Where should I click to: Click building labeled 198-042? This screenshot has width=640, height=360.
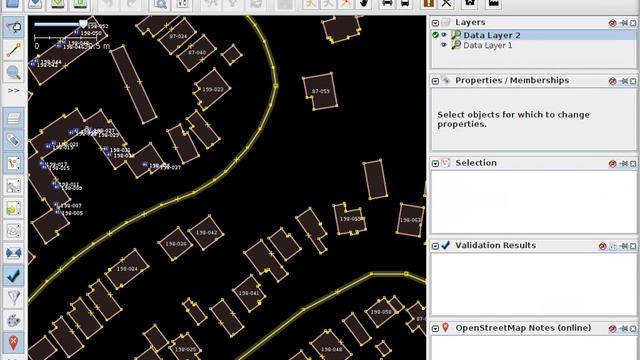(x=207, y=233)
